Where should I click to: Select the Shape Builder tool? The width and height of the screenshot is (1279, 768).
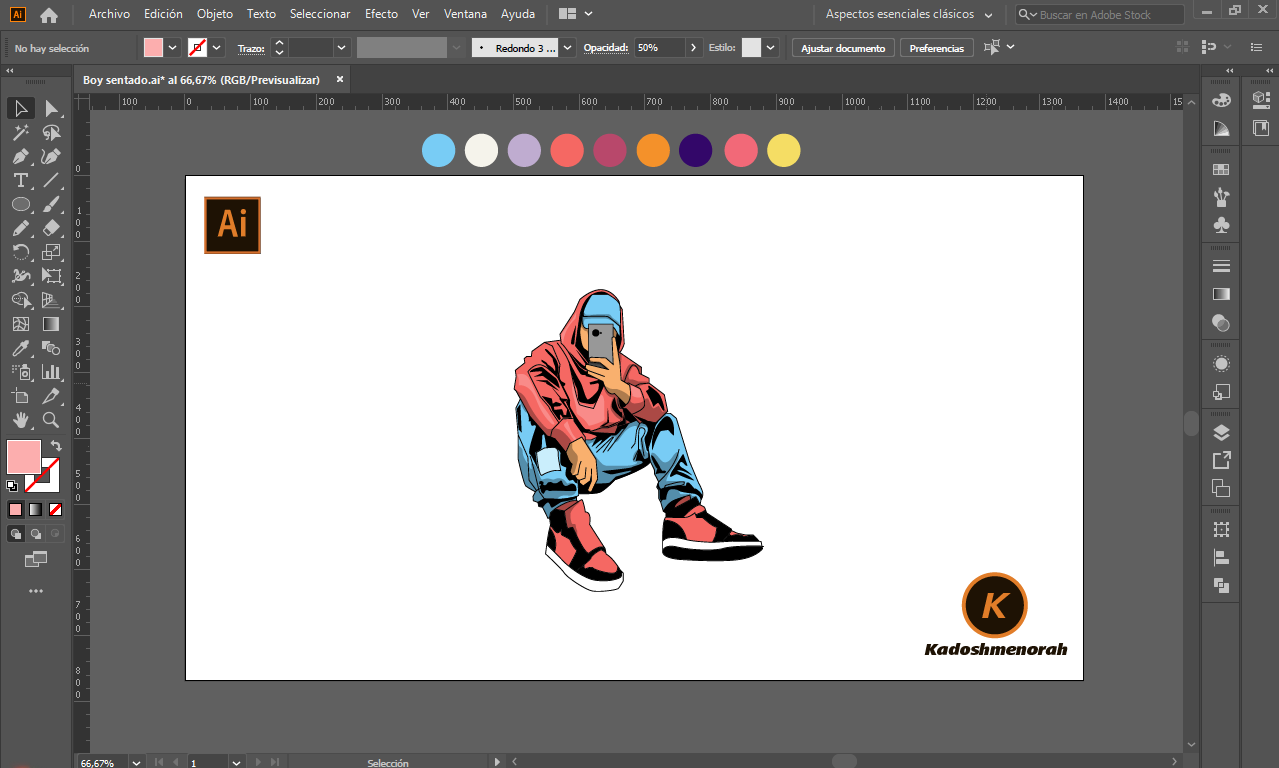(x=21, y=300)
